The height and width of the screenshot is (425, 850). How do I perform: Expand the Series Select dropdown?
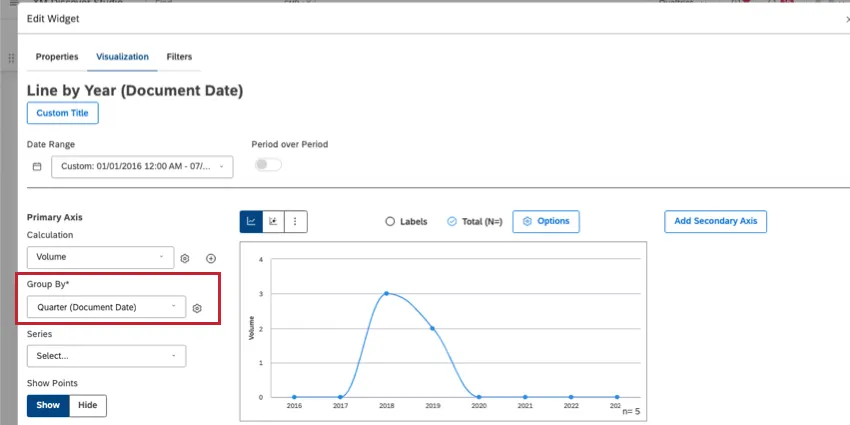point(106,355)
